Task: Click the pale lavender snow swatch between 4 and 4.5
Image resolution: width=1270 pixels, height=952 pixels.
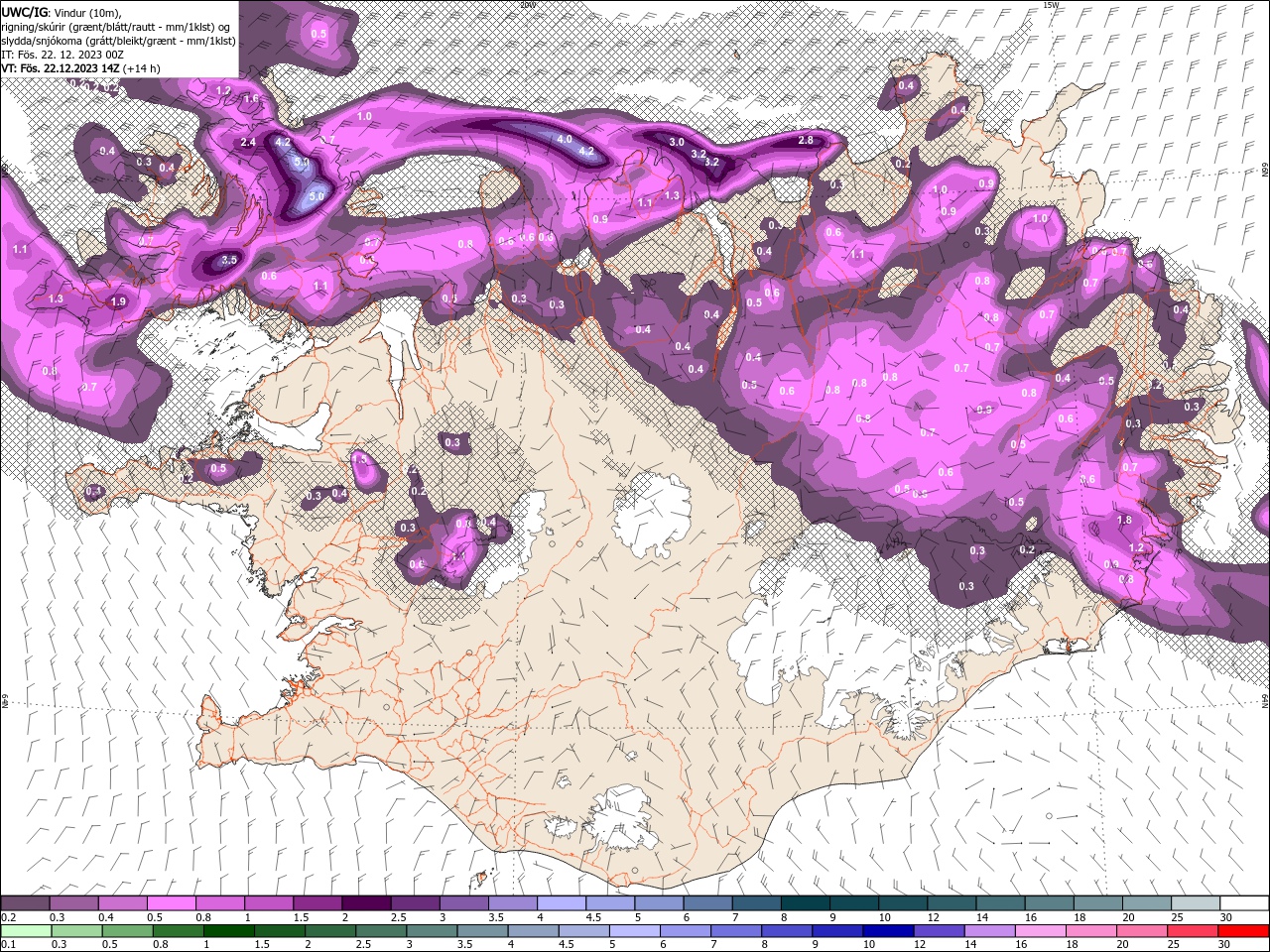Action: pos(562,902)
